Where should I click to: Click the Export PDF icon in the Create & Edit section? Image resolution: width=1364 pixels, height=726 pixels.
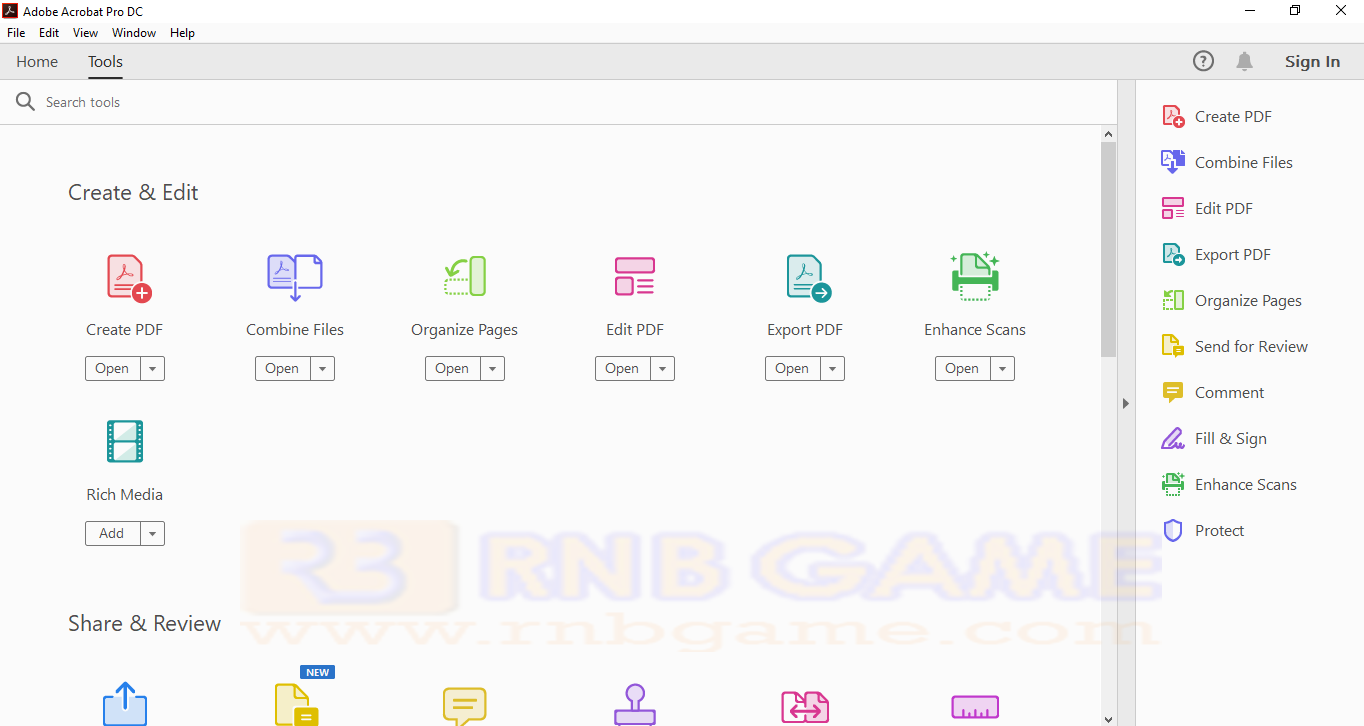click(x=808, y=278)
